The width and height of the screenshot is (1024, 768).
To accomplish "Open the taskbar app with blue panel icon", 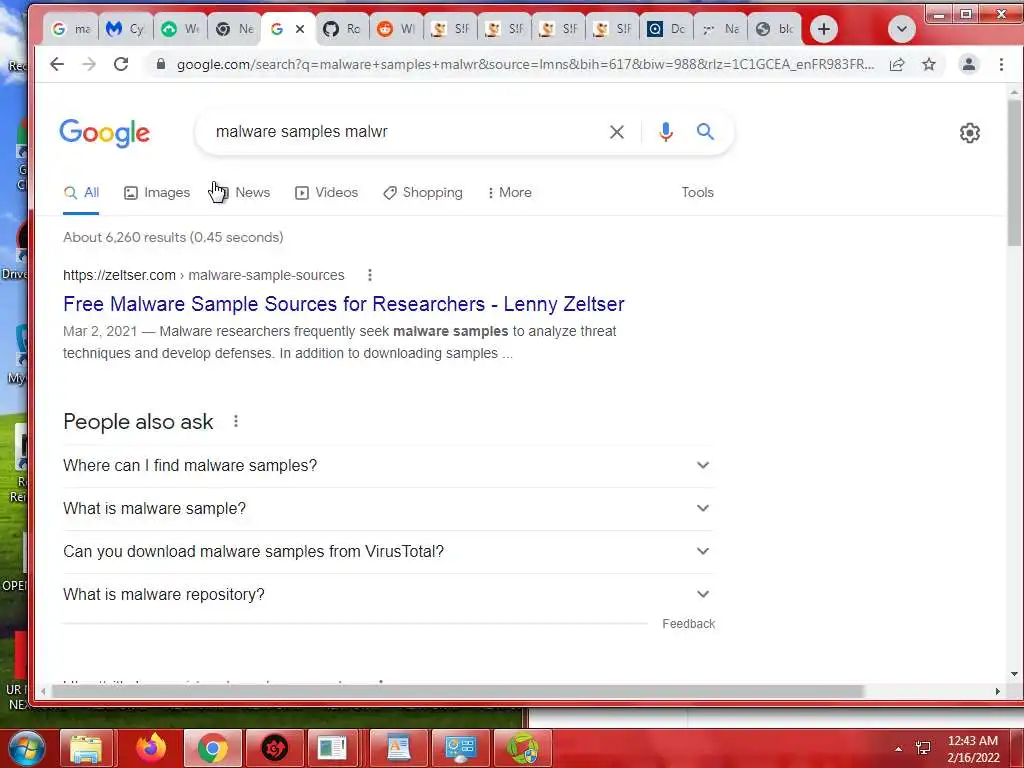I will click(x=460, y=748).
